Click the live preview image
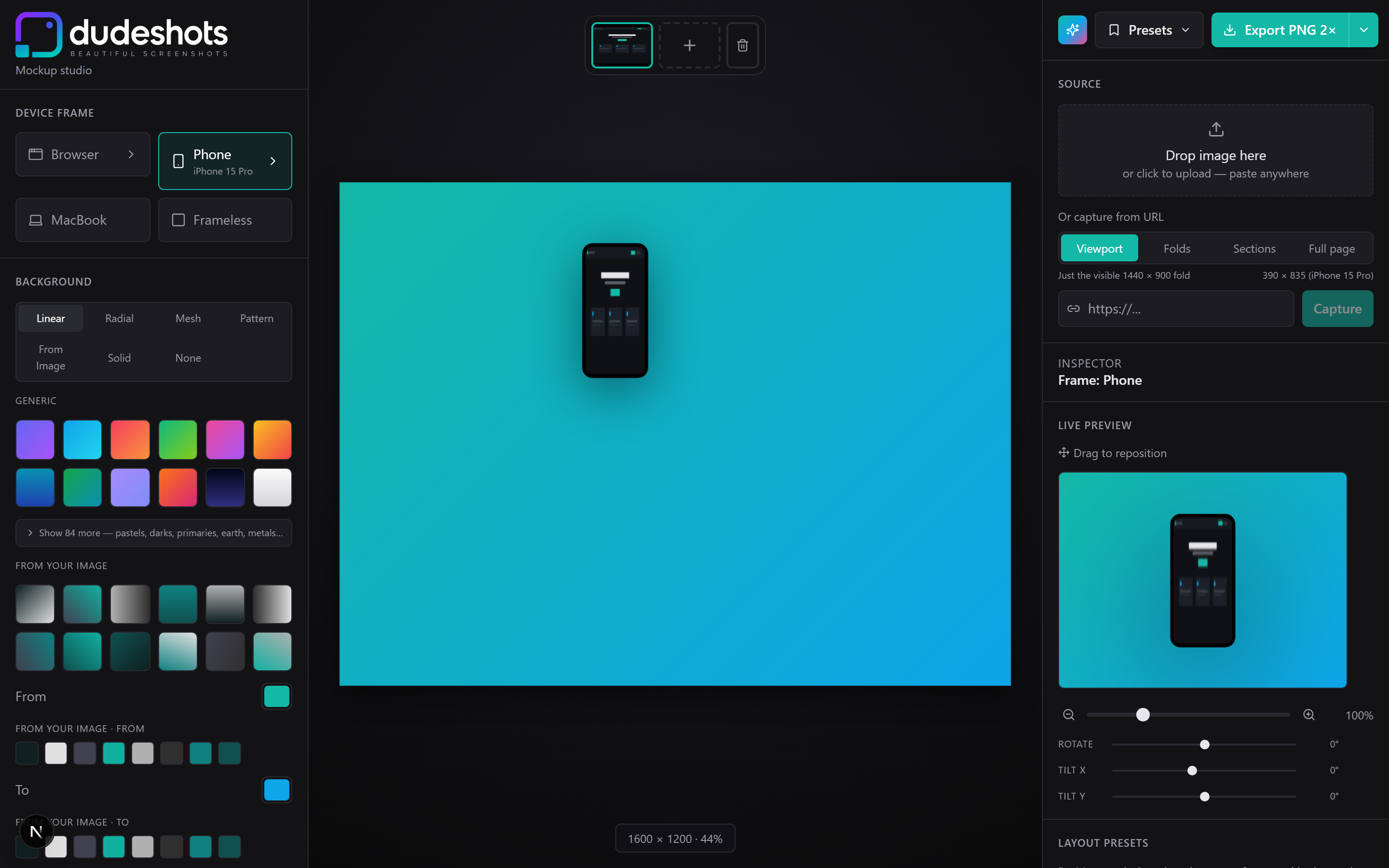The height and width of the screenshot is (868, 1389). tap(1202, 580)
